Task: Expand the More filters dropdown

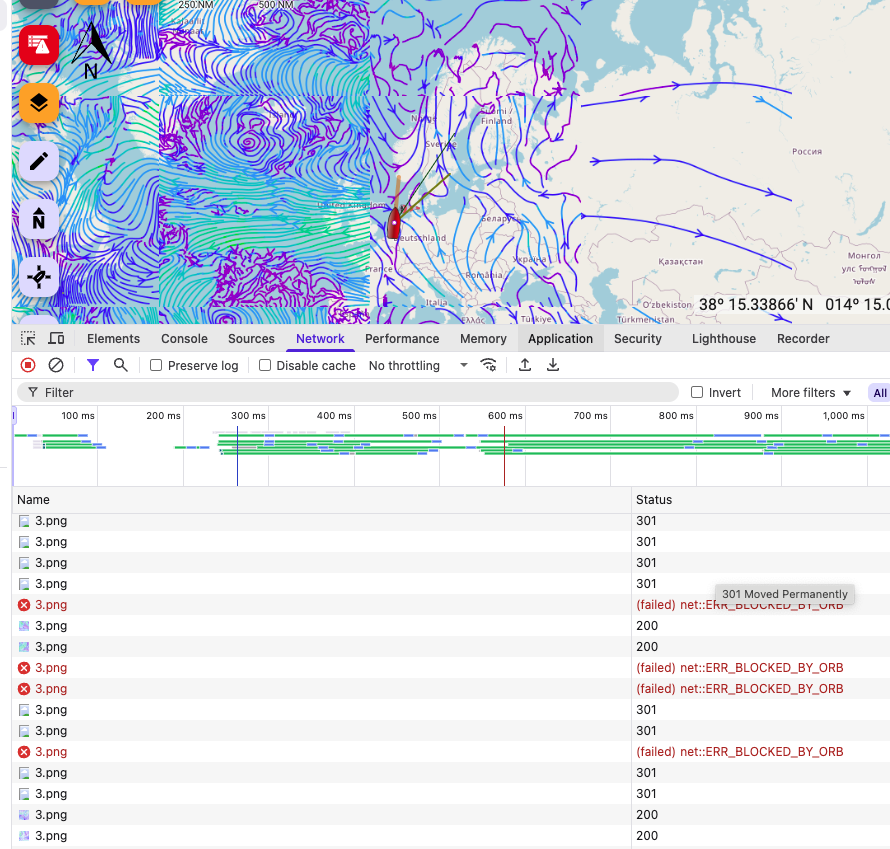Action: click(811, 393)
